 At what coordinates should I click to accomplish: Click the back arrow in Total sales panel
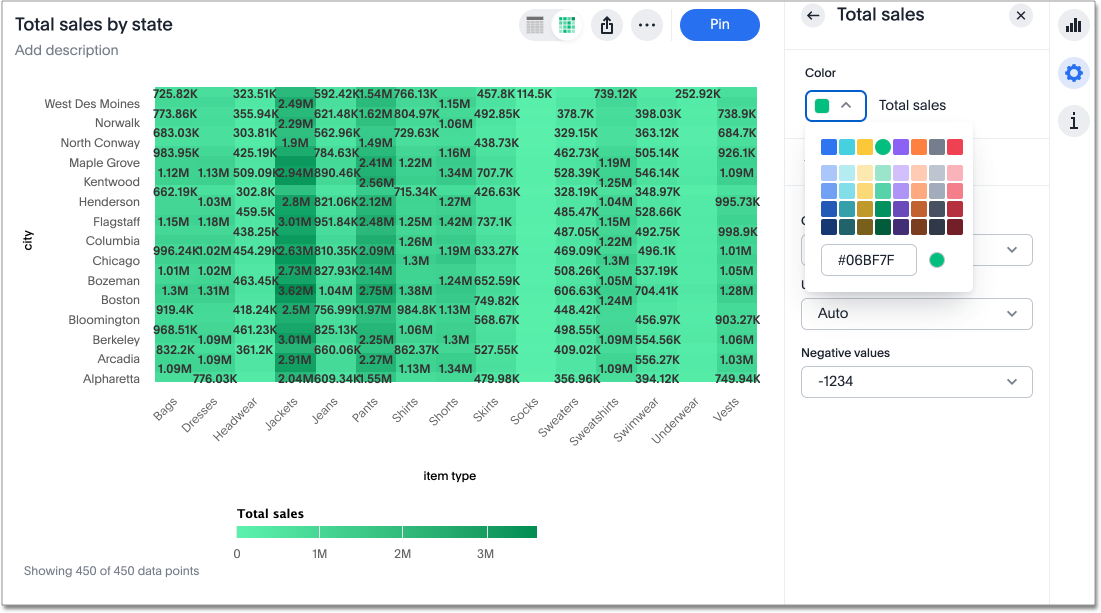pyautogui.click(x=812, y=16)
